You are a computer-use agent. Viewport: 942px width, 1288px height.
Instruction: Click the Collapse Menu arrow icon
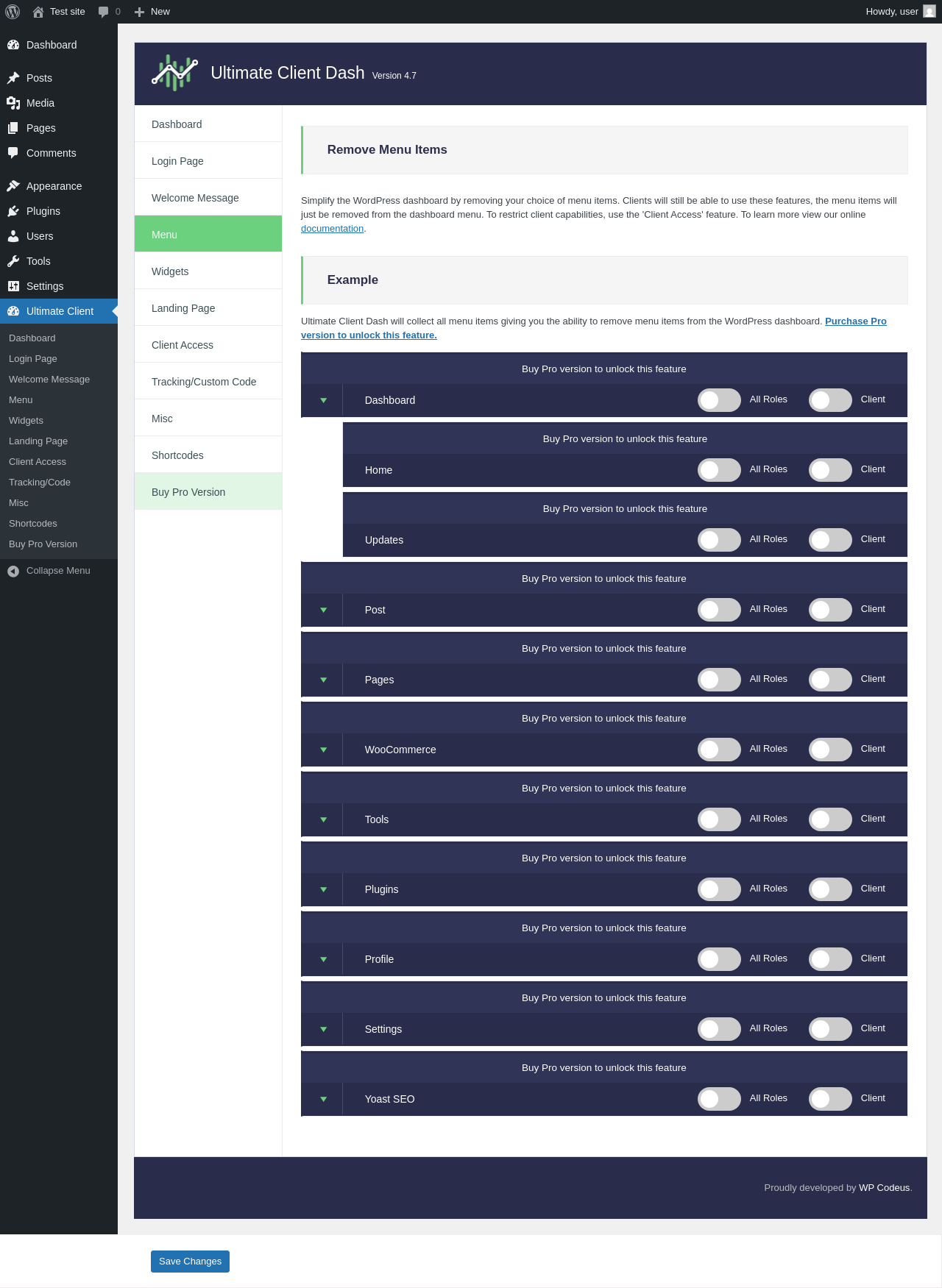[x=13, y=571]
